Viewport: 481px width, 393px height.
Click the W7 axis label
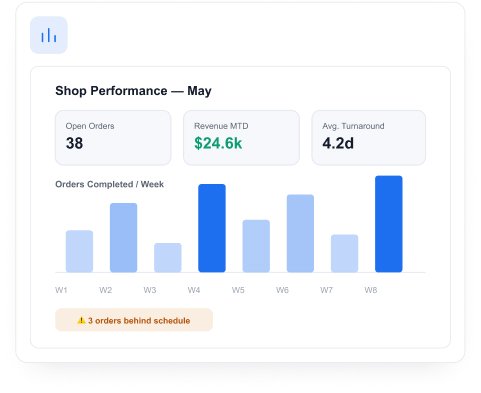326,290
